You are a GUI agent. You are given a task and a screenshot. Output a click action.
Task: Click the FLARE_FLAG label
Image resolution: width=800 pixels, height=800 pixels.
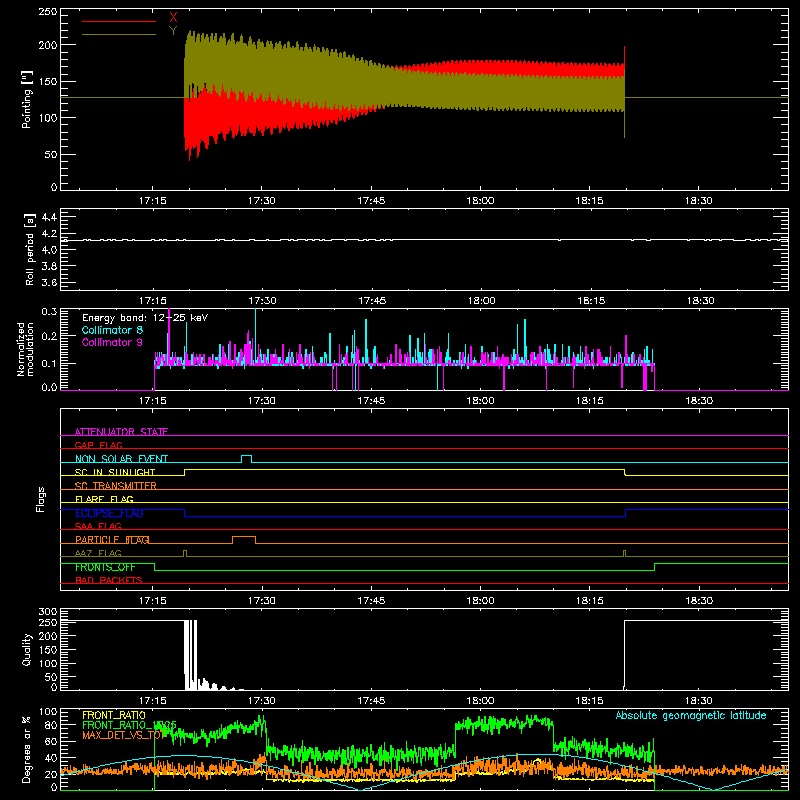104,499
